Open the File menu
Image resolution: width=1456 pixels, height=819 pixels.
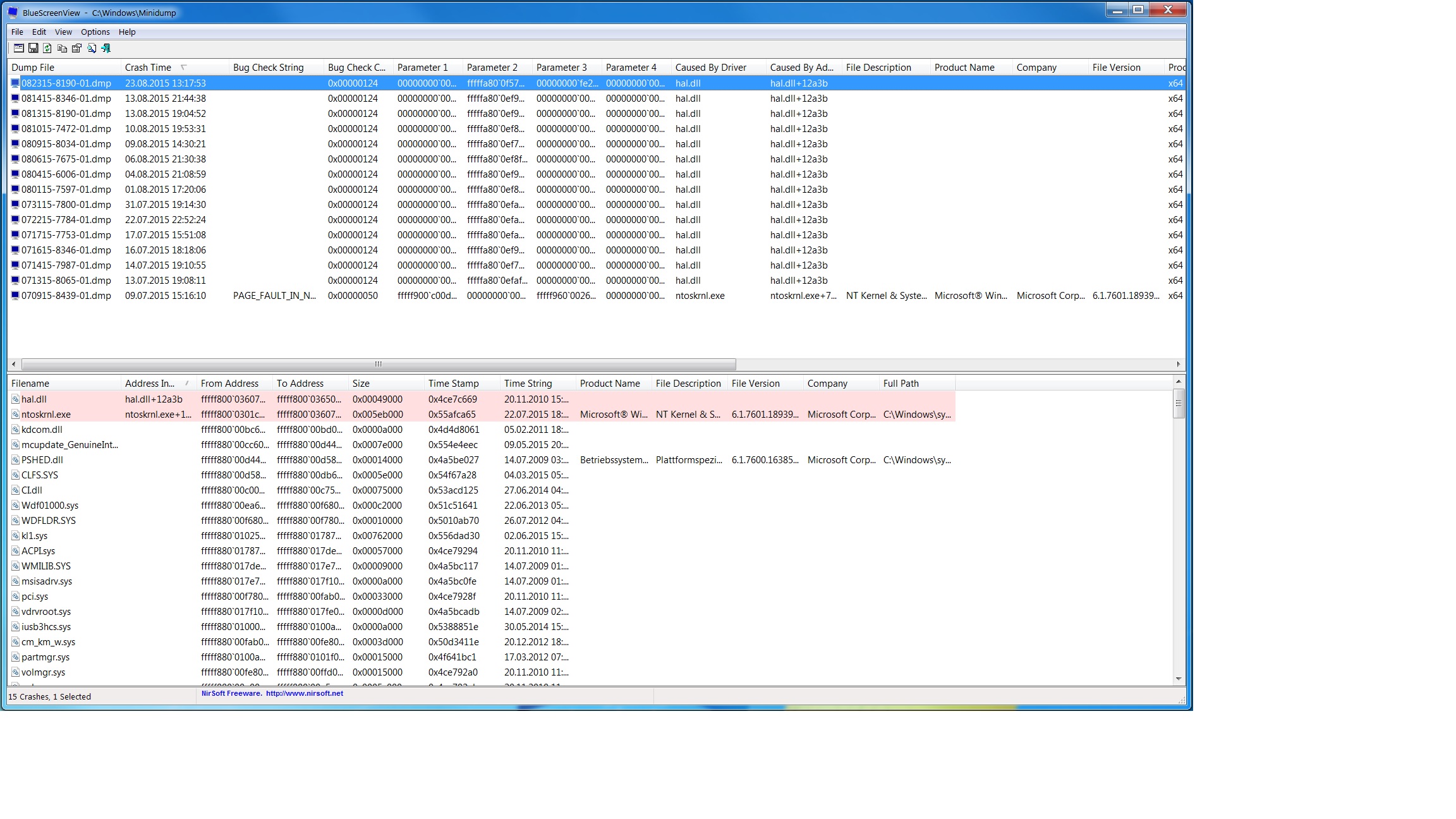click(x=17, y=32)
